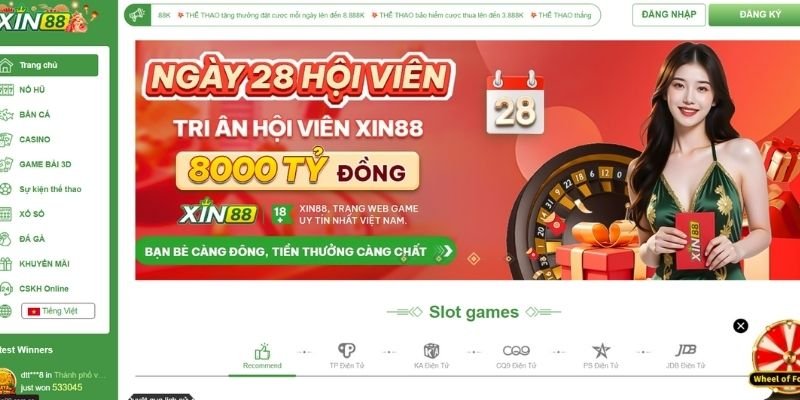Close the Wheel of Fortune popup
The image size is (800, 400).
click(740, 326)
